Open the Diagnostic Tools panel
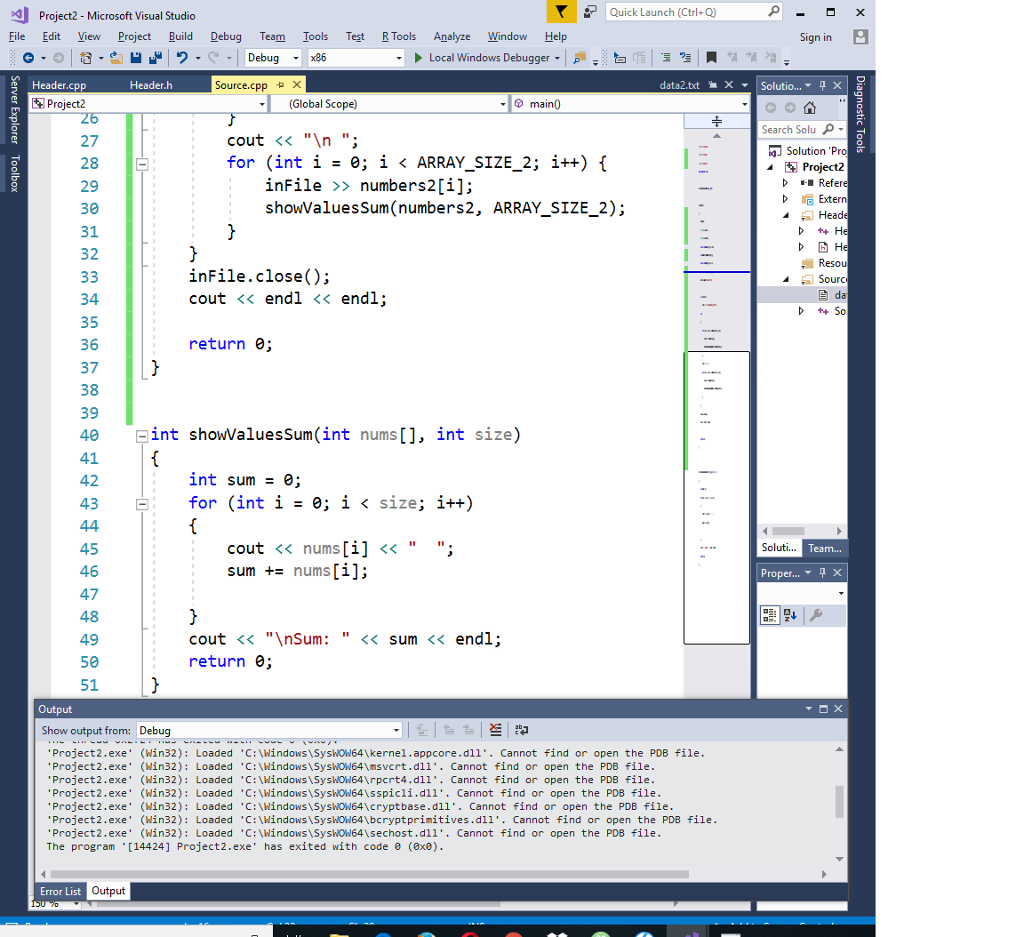 tap(858, 110)
